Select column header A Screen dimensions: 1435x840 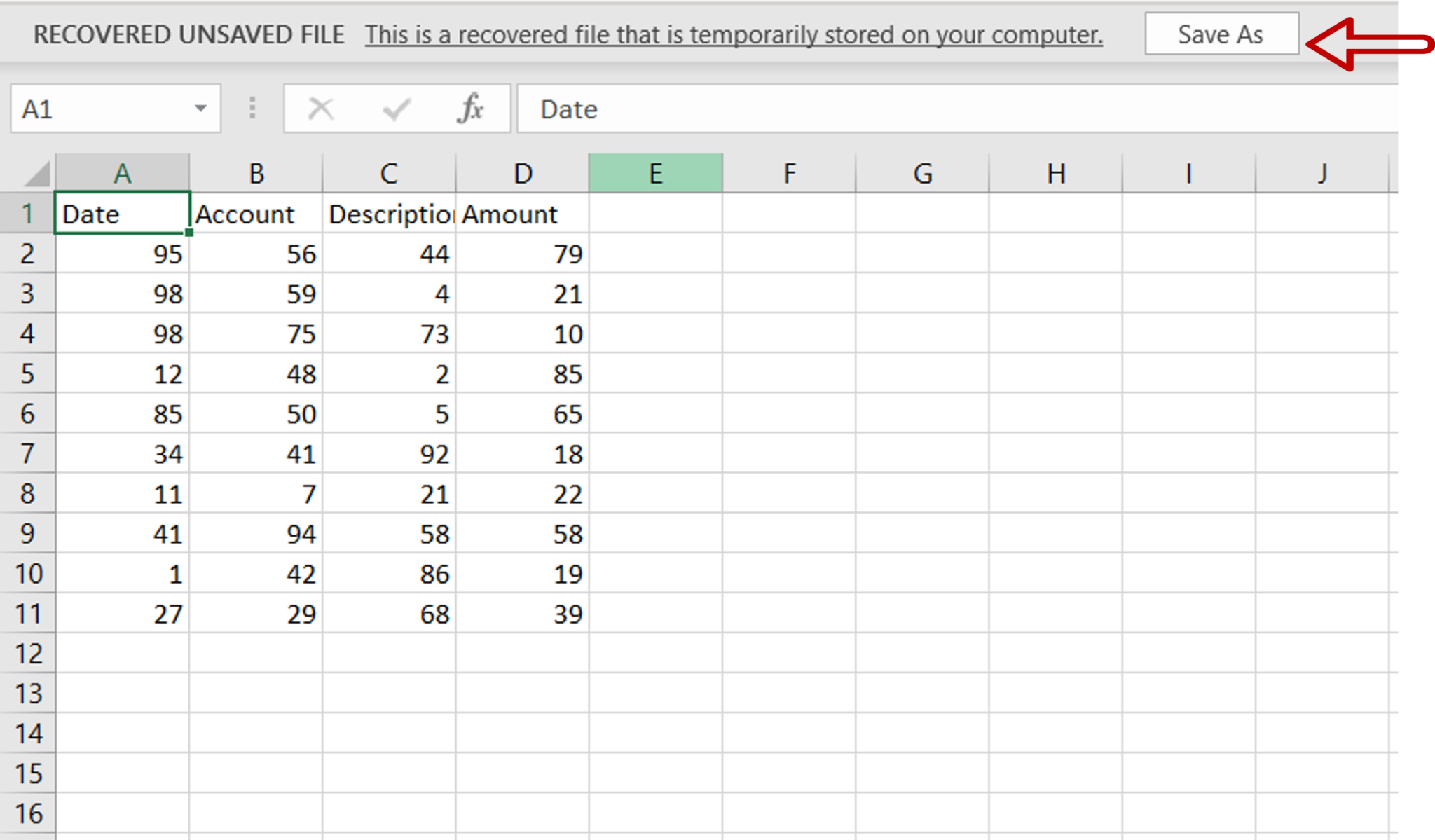(x=123, y=172)
